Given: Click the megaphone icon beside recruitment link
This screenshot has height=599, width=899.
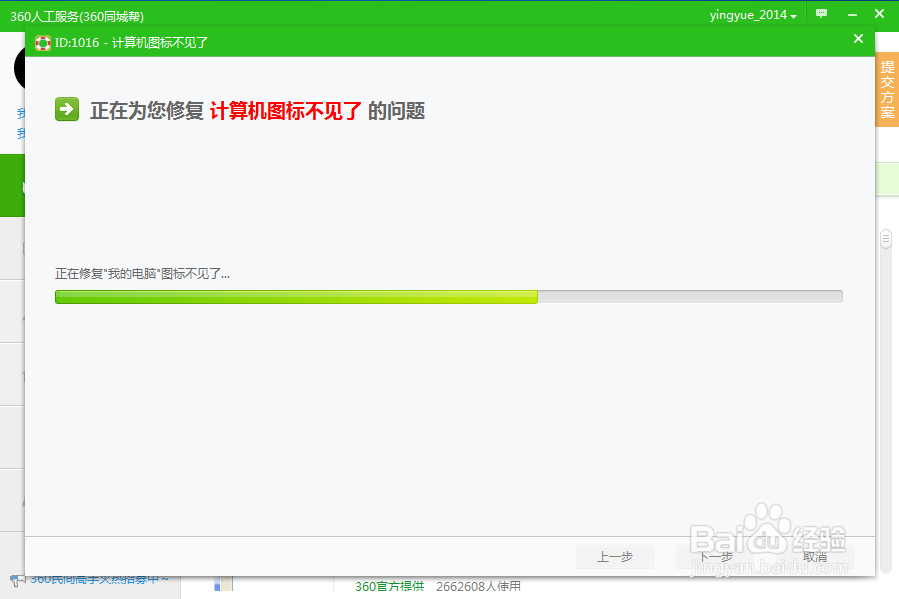Looking at the screenshot, I should click(x=18, y=581).
